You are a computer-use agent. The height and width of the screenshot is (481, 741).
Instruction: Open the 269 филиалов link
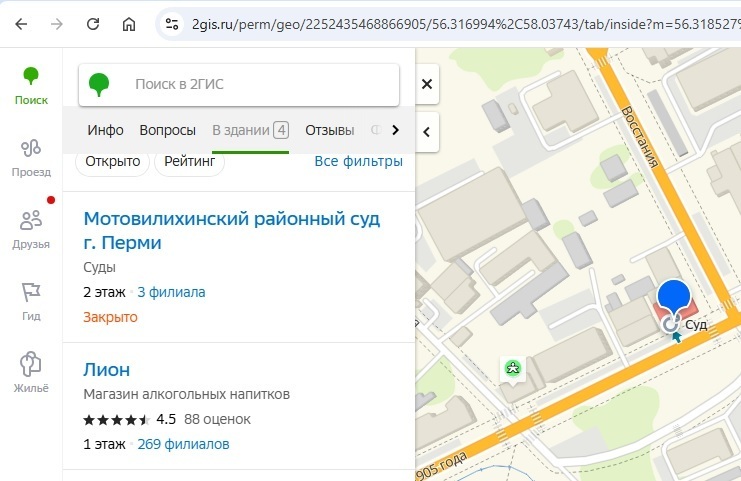click(x=183, y=444)
